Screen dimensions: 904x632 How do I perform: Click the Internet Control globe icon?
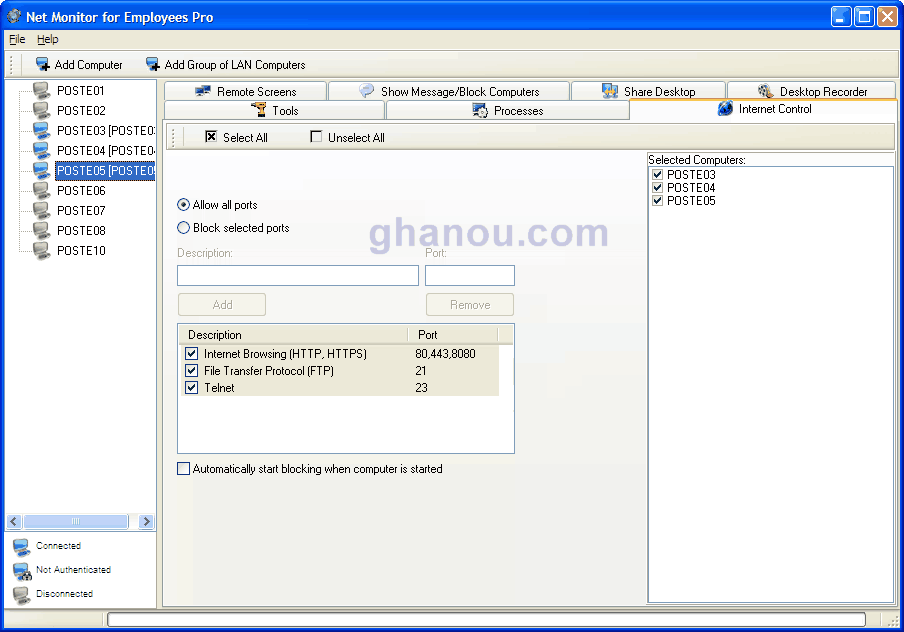(725, 108)
